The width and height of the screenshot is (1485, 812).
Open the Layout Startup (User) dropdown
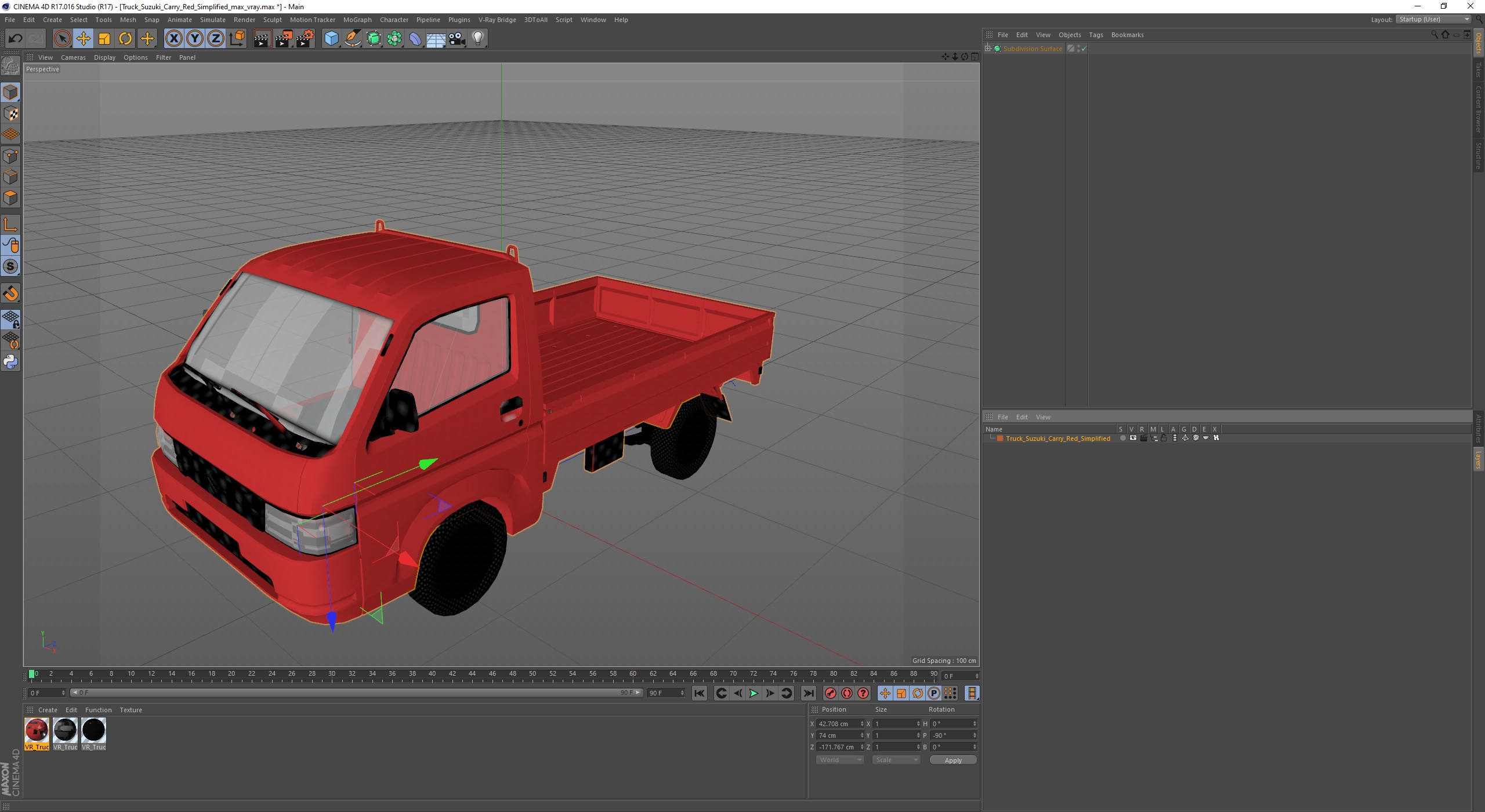tap(1433, 19)
